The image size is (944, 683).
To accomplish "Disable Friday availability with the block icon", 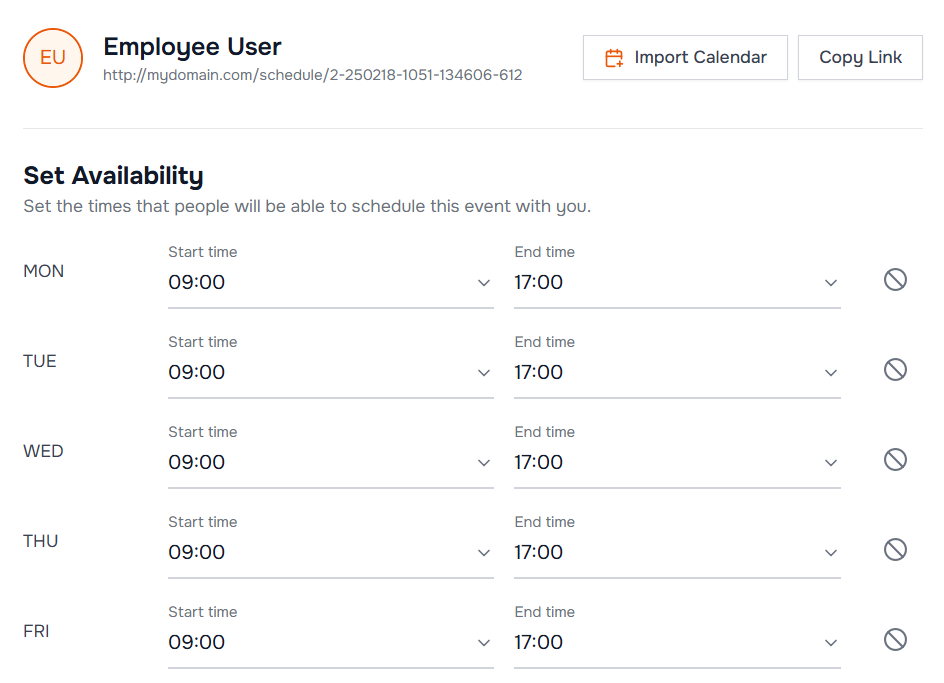I will (x=895, y=639).
